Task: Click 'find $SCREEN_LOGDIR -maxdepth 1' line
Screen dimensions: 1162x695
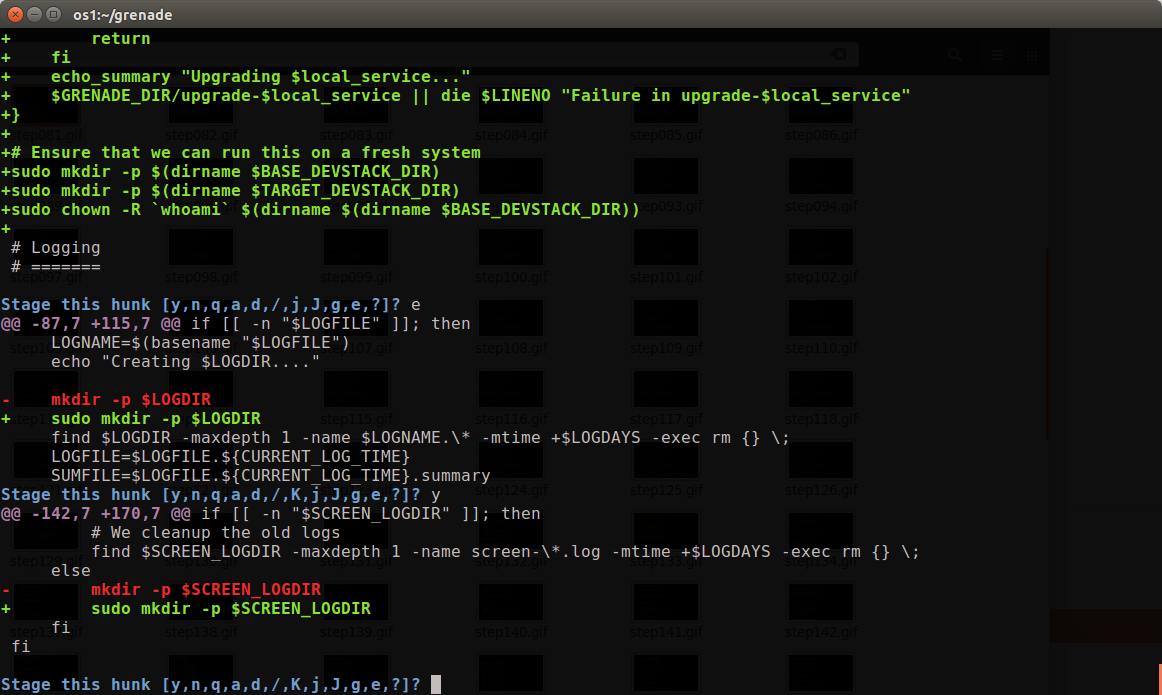Action: point(505,552)
